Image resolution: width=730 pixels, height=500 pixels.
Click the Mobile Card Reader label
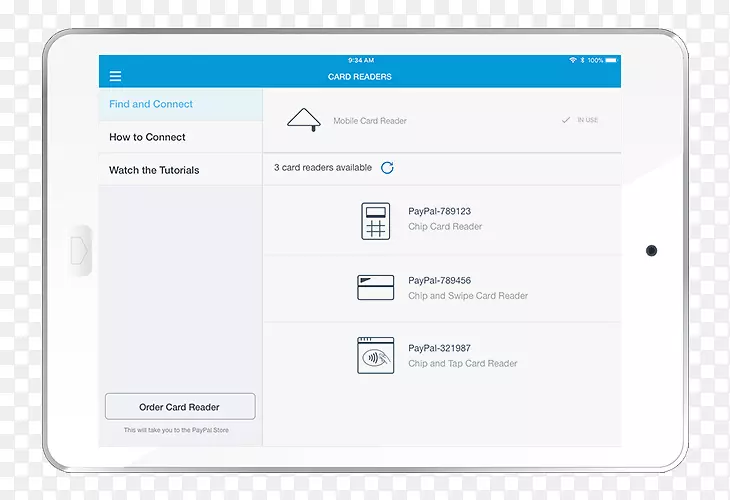click(370, 121)
